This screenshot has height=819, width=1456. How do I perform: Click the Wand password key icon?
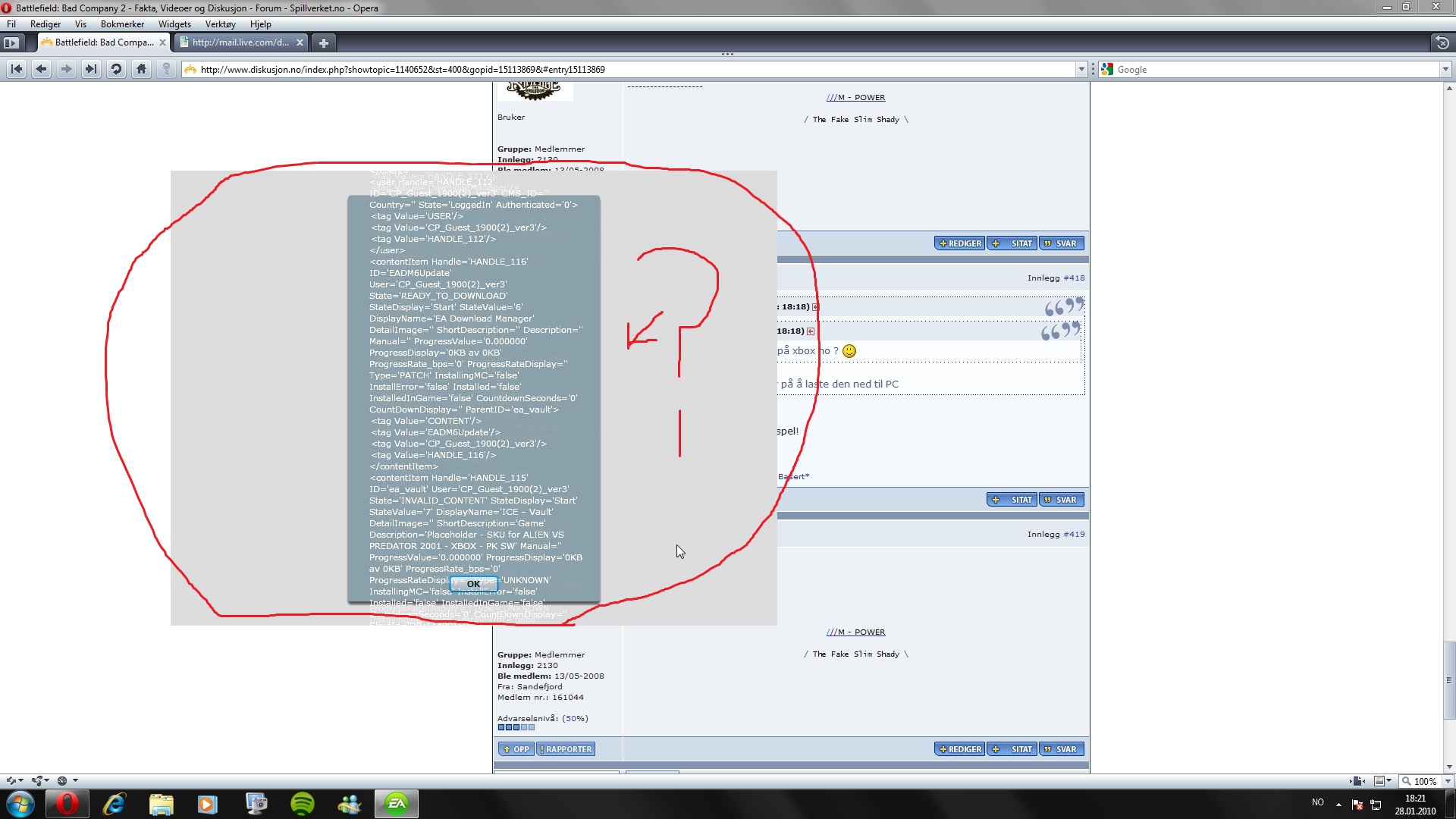point(166,69)
